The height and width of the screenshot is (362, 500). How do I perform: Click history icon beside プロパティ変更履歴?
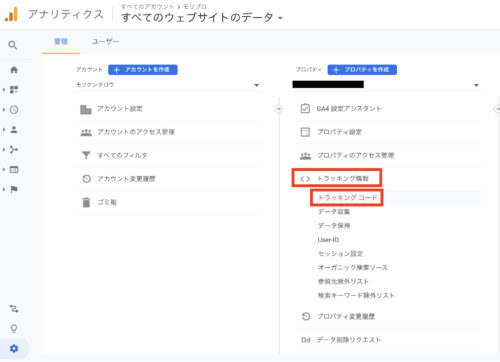tap(306, 316)
